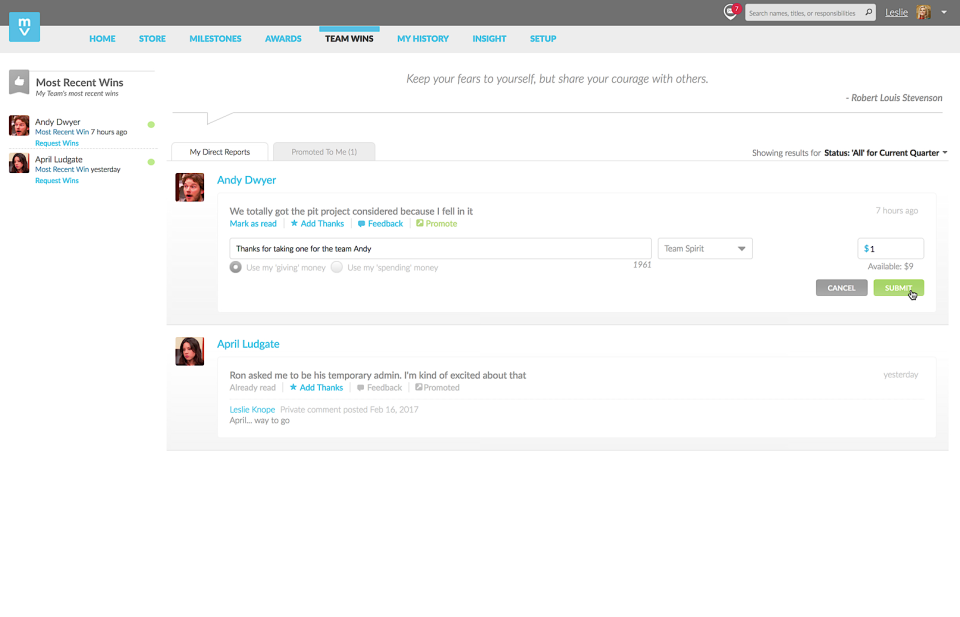This screenshot has width=960, height=617.
Task: Click 'Available: $9' text
Action: click(890, 266)
